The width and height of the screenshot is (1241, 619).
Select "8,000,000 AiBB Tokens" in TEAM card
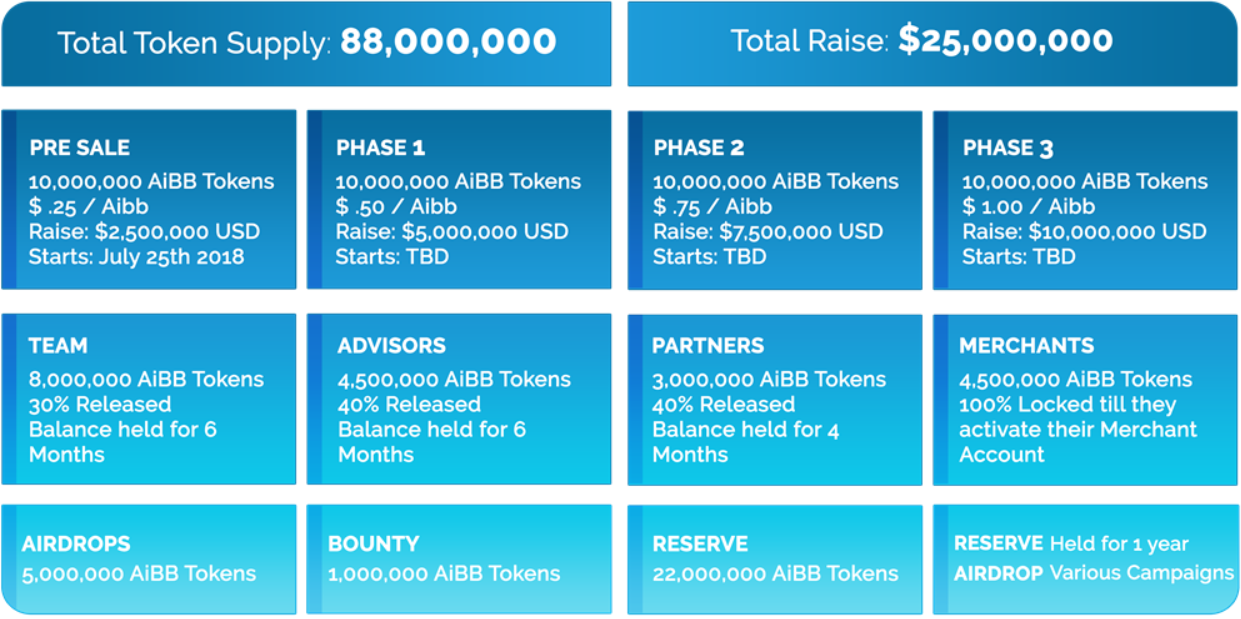(146, 380)
